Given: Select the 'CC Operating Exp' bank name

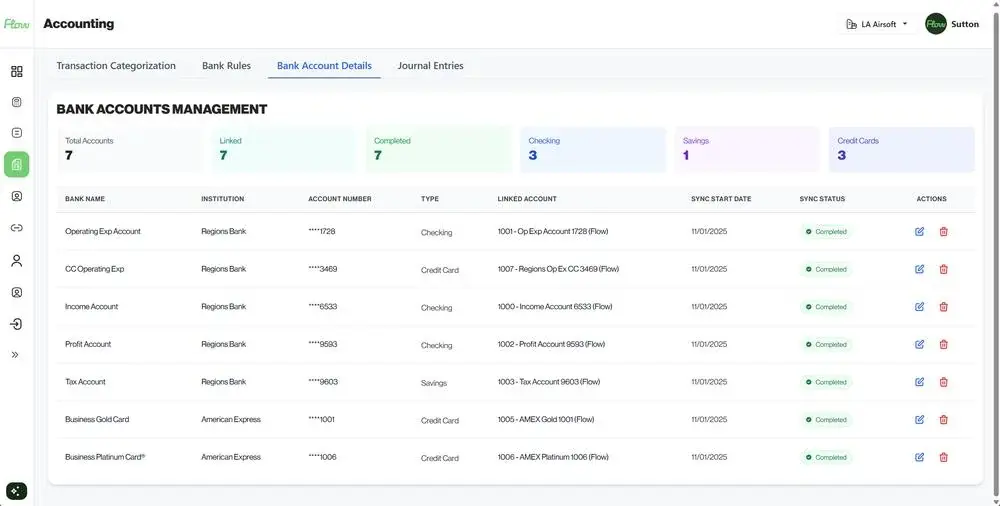Looking at the screenshot, I should click(x=94, y=269).
